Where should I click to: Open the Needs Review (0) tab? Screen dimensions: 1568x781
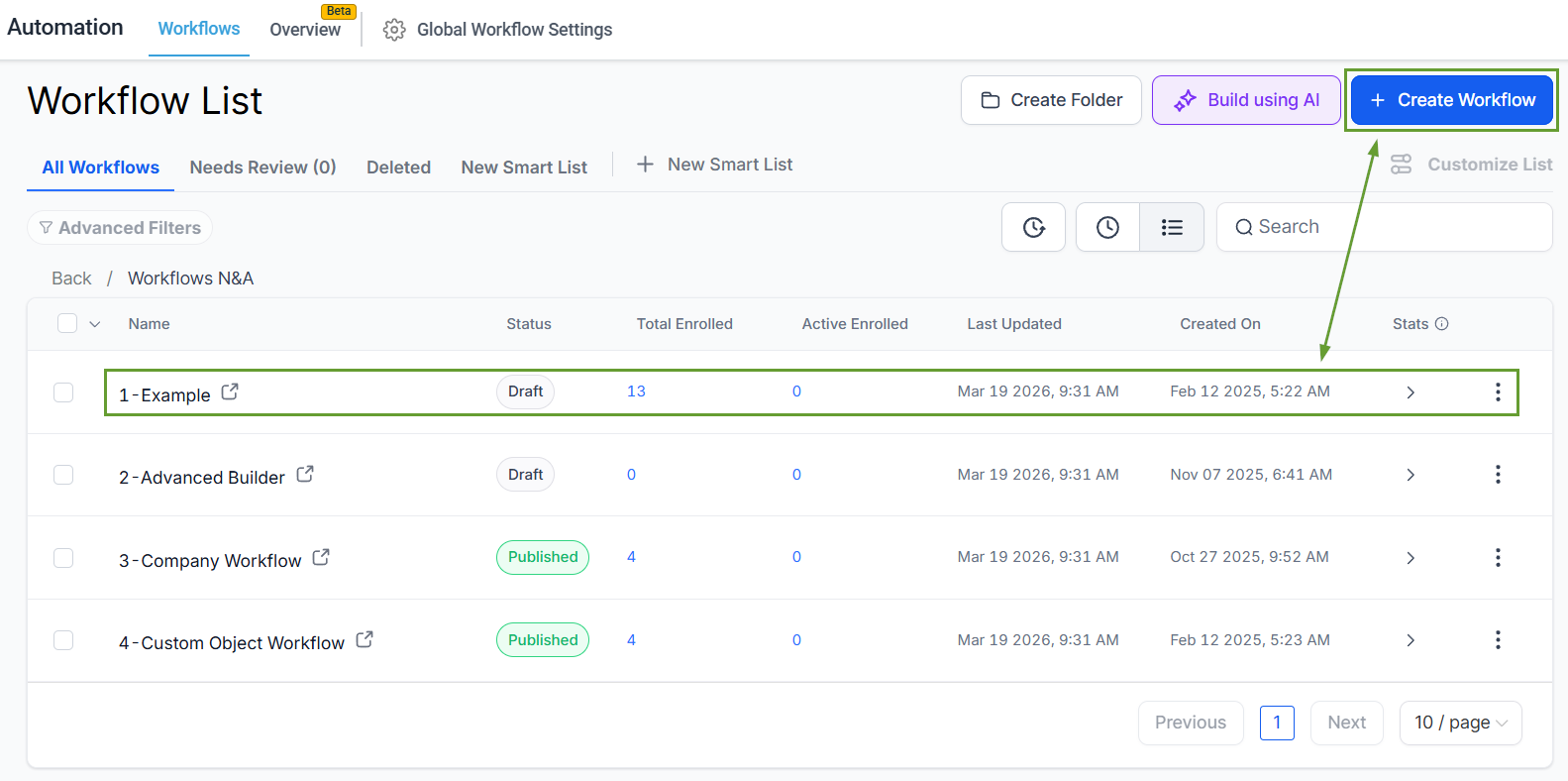[262, 167]
